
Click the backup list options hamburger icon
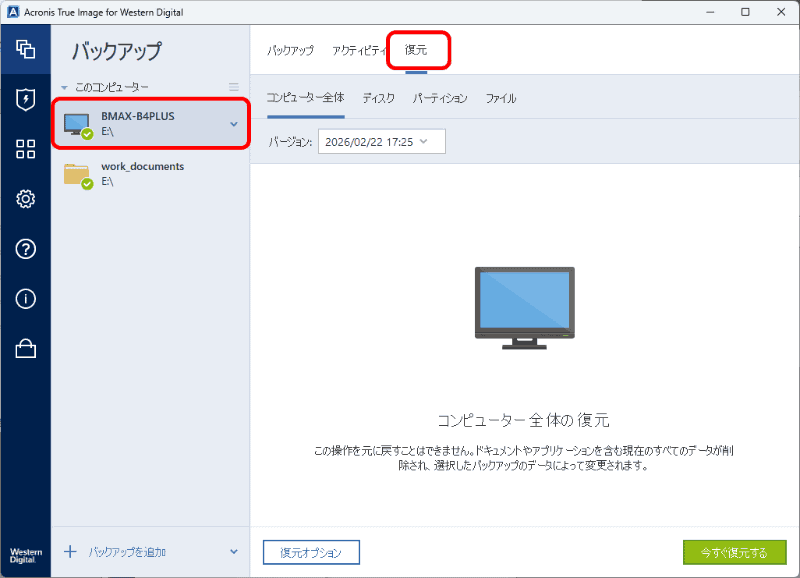[233, 86]
